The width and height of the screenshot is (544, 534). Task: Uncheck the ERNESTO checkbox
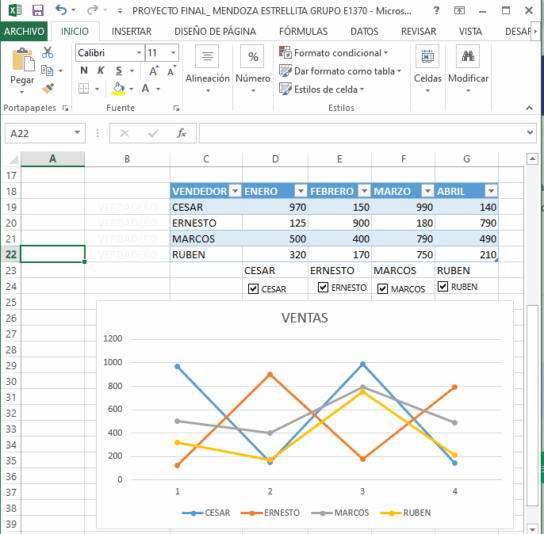click(323, 287)
